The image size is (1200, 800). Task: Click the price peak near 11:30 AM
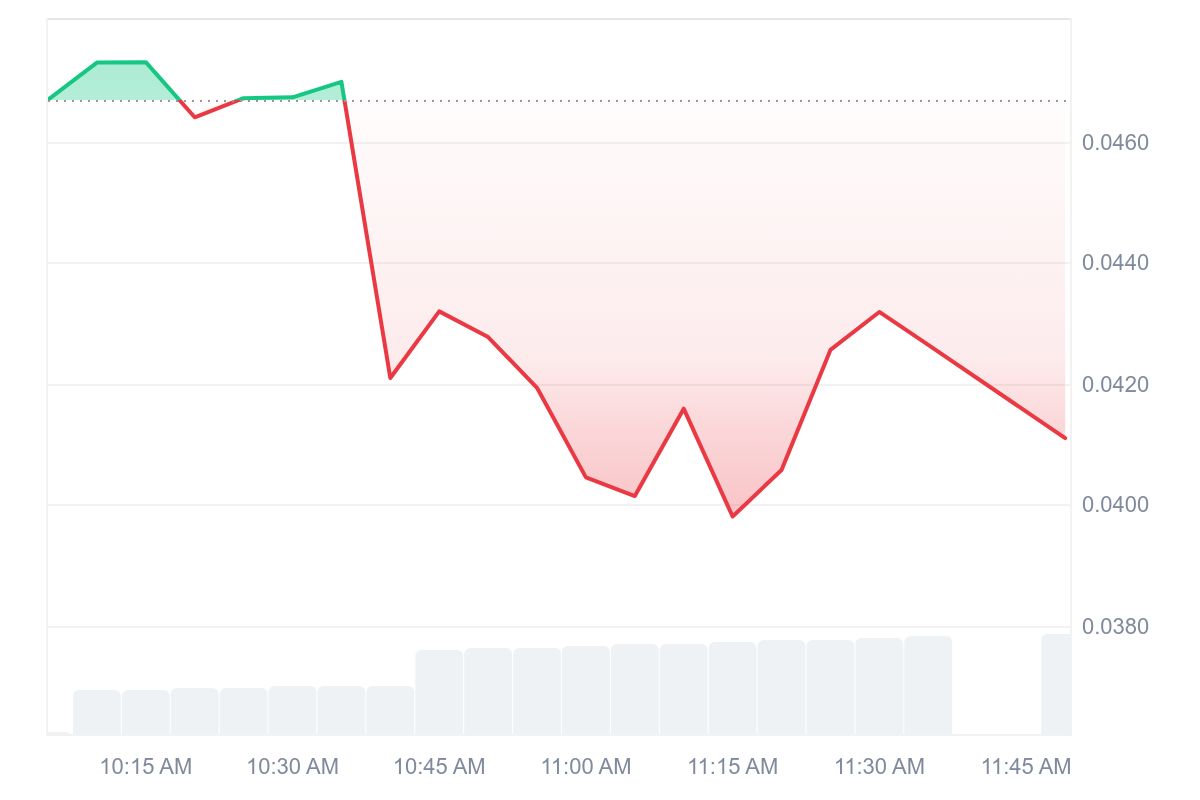880,312
